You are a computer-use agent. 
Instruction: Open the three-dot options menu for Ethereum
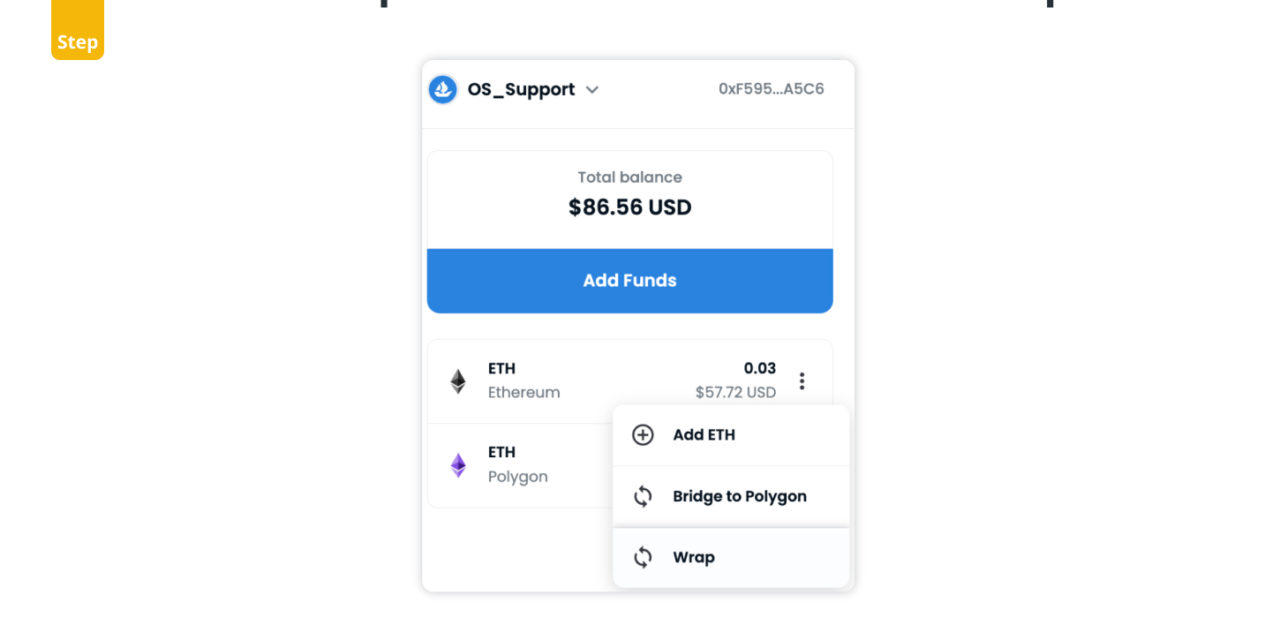pos(802,380)
